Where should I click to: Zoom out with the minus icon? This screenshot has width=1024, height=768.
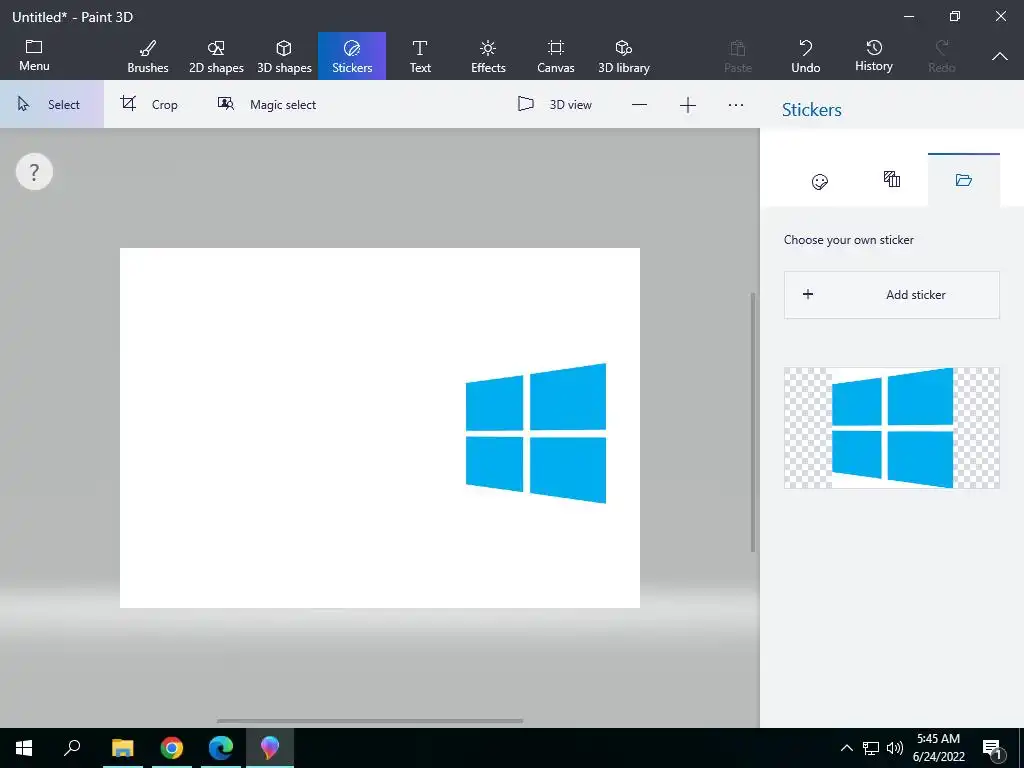point(639,104)
